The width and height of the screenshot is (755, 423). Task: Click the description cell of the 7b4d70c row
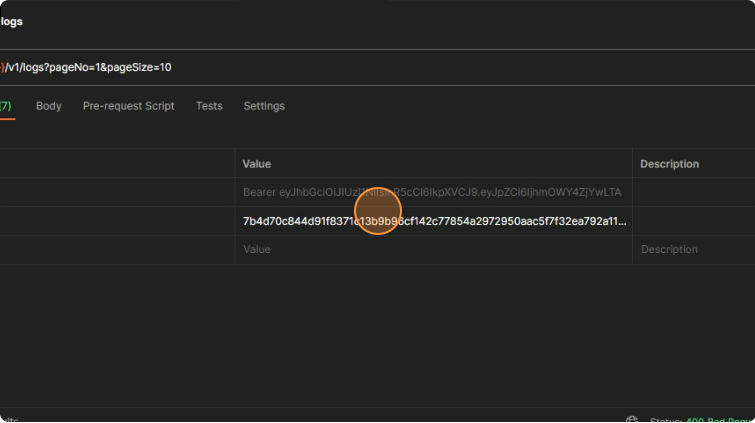click(693, 221)
